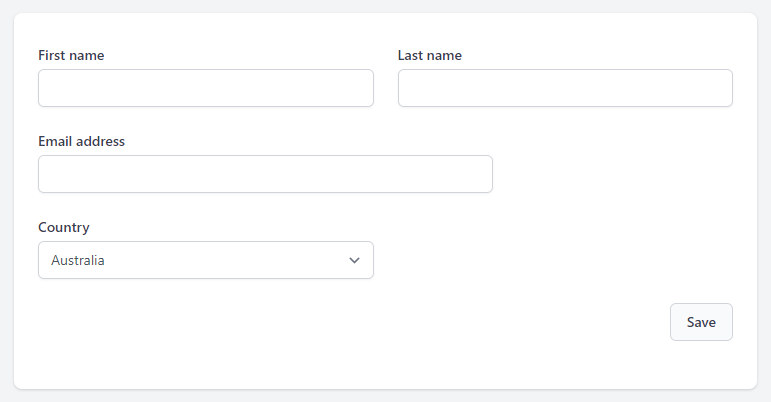Focus the Last name text field

(565, 88)
